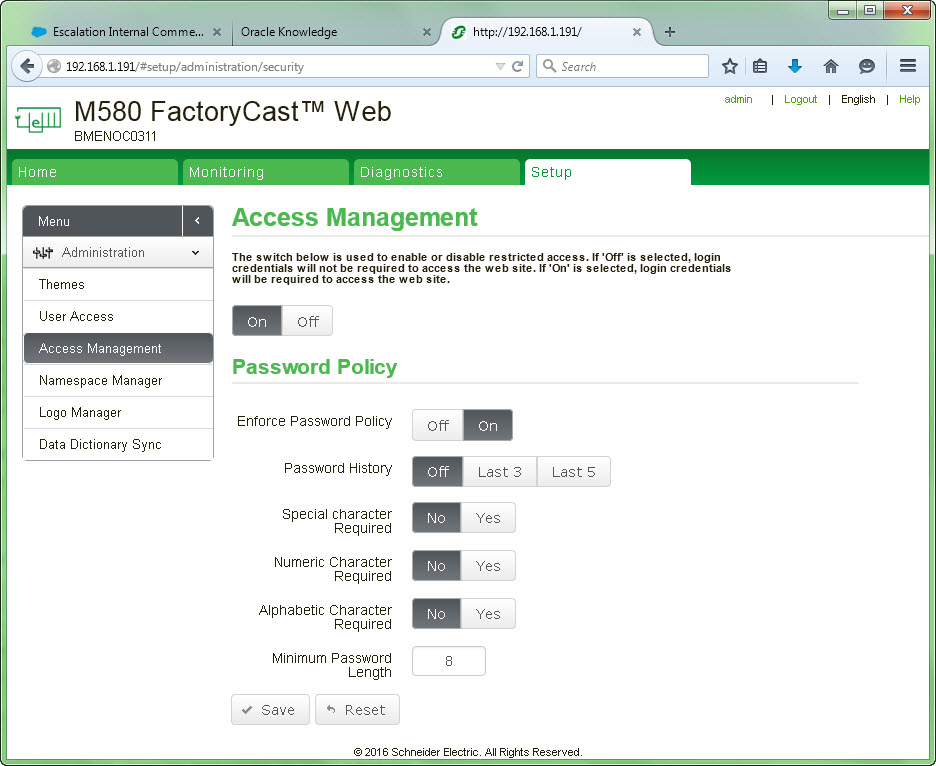Open chat smiley icon in toolbar
936x766 pixels.
[866, 66]
